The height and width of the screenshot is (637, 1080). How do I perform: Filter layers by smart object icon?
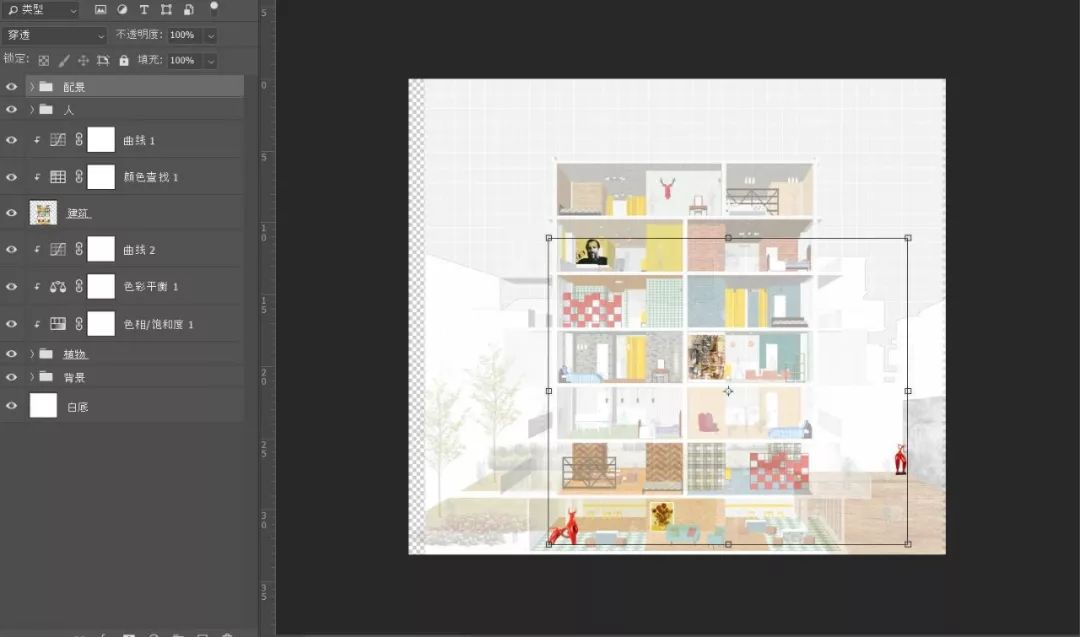click(x=188, y=10)
